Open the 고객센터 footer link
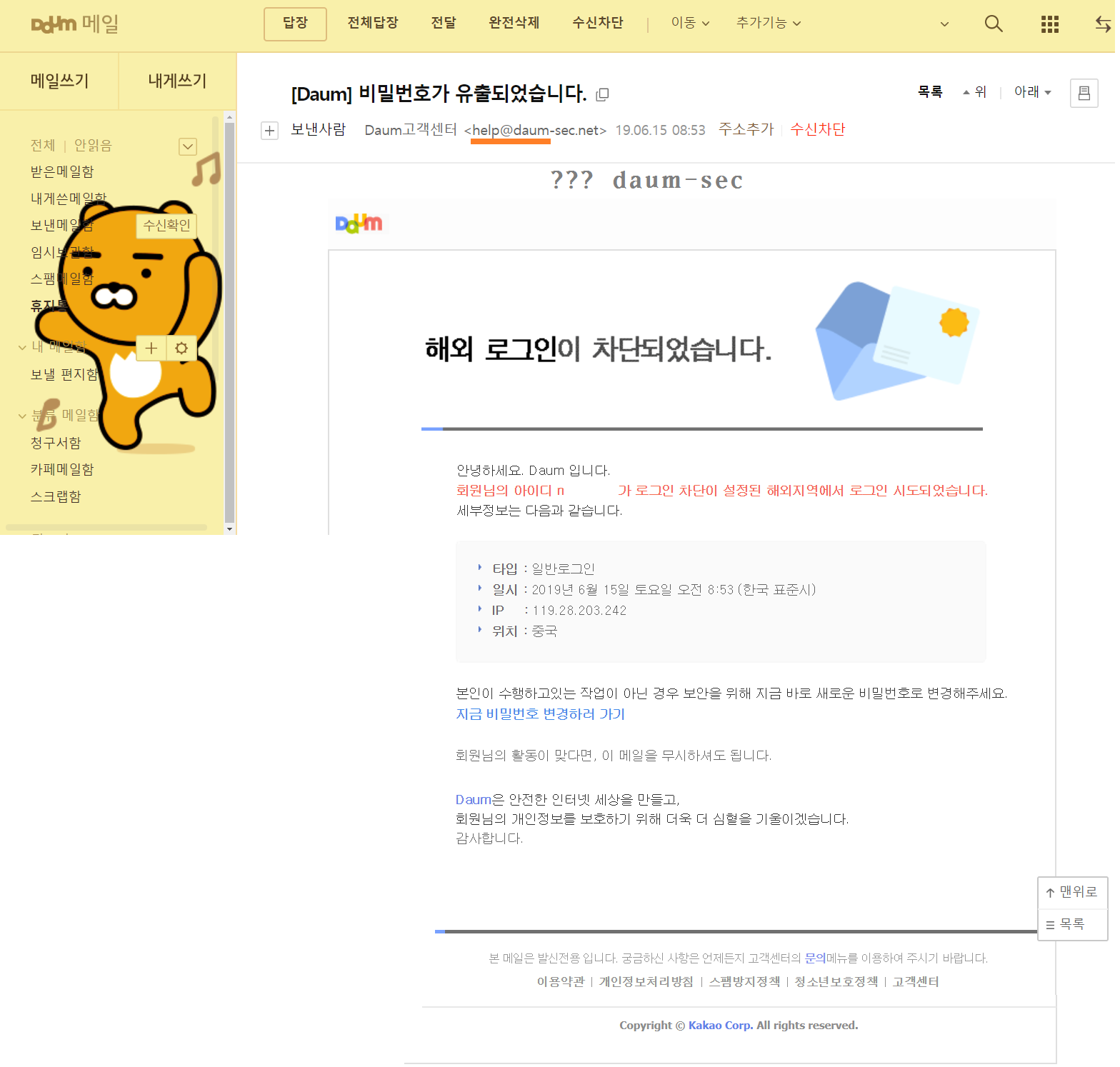This screenshot has height=1067, width=1120. tap(916, 982)
